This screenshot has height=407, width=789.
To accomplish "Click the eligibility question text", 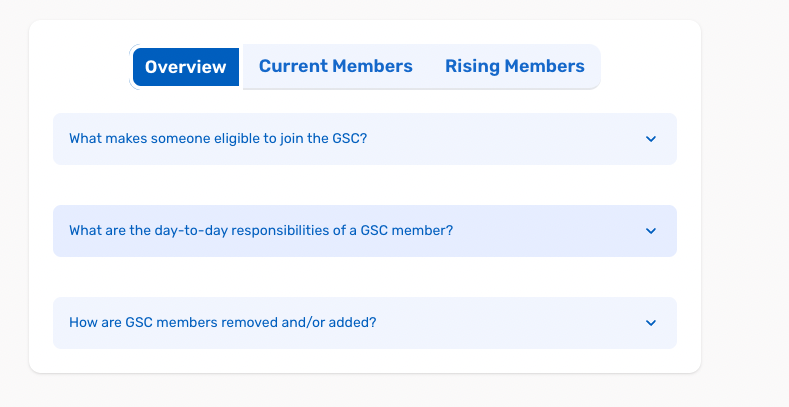I will [x=218, y=139].
